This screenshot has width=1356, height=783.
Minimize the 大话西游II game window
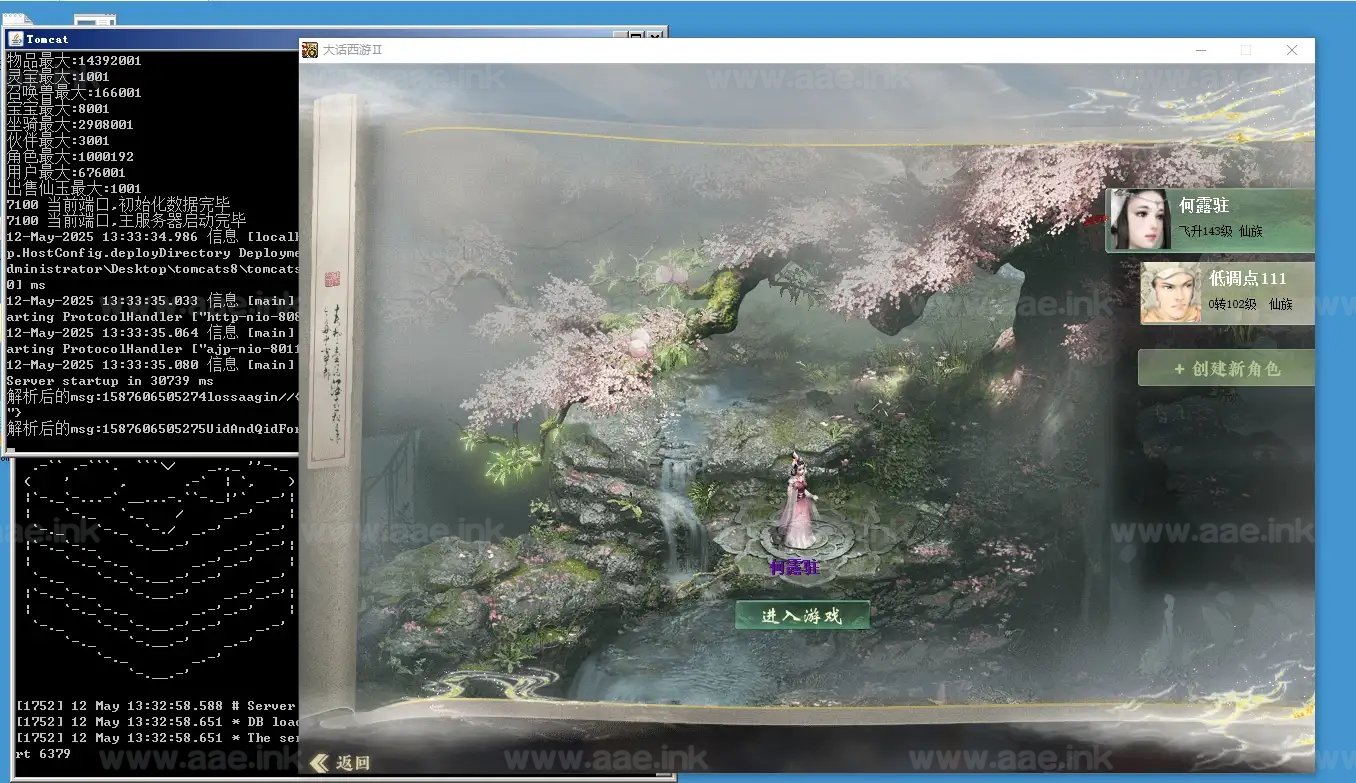pos(1201,50)
